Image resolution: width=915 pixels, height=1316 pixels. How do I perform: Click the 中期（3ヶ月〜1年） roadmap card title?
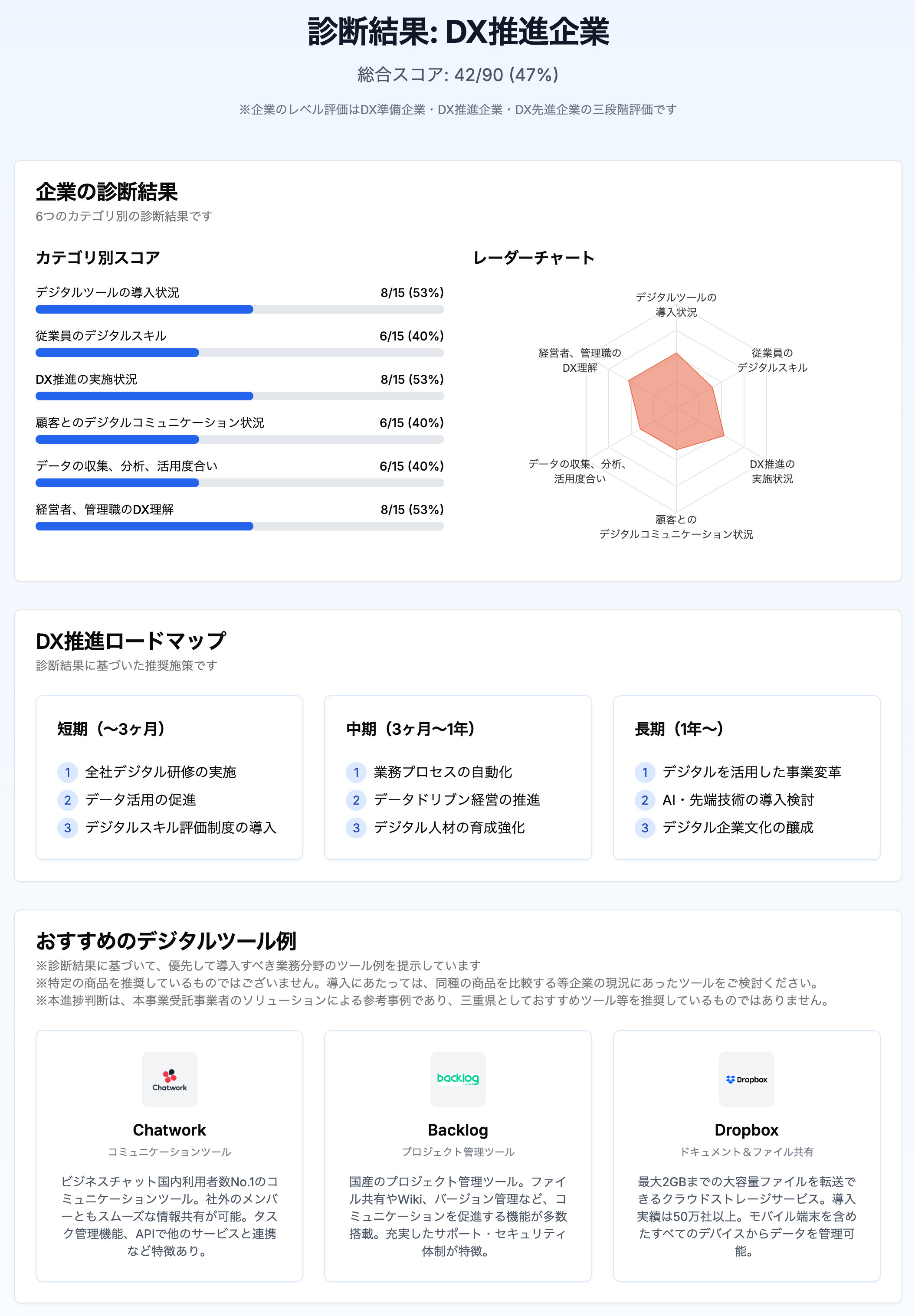pos(410,729)
